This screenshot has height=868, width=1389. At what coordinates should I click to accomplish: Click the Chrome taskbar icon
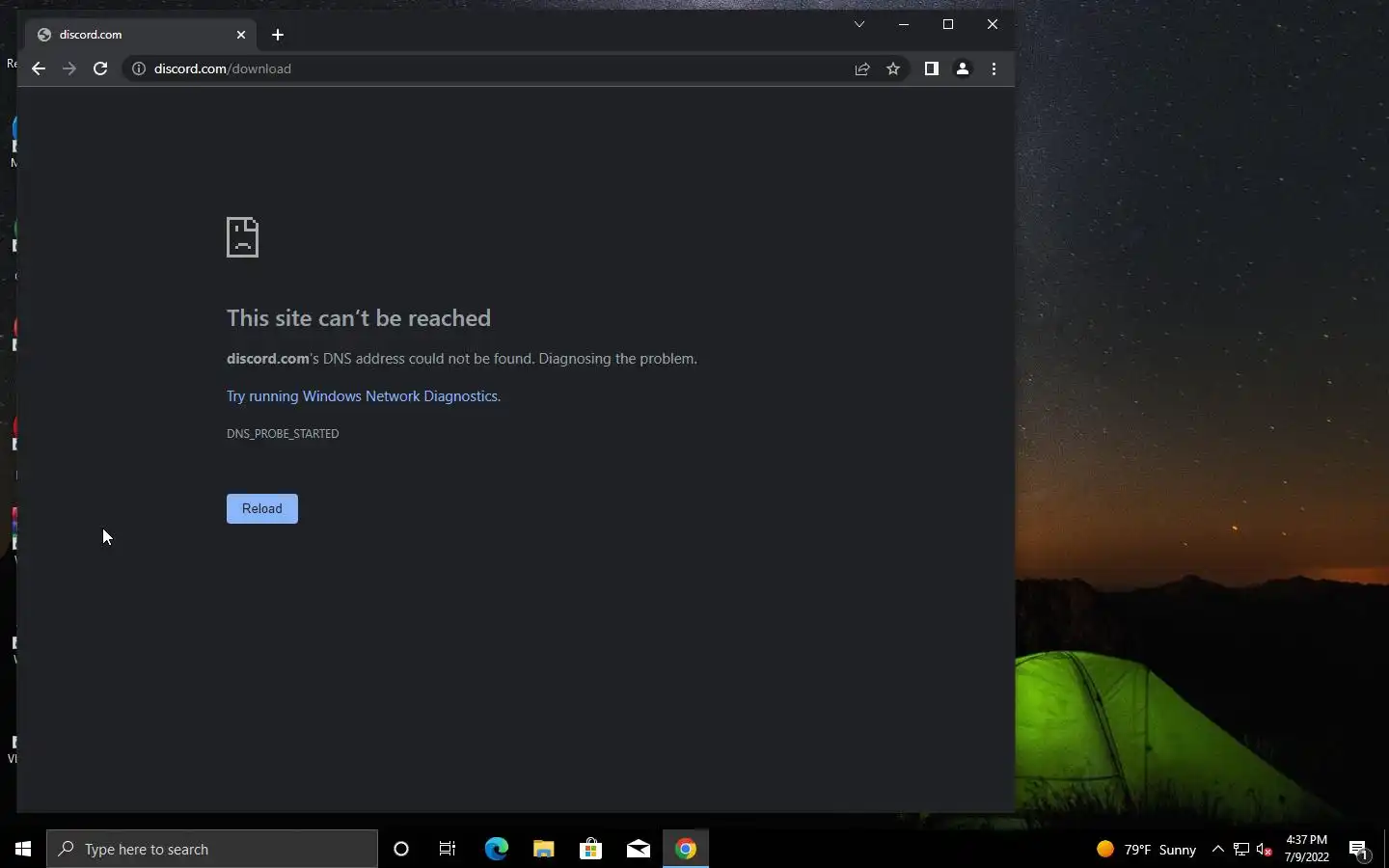[686, 849]
